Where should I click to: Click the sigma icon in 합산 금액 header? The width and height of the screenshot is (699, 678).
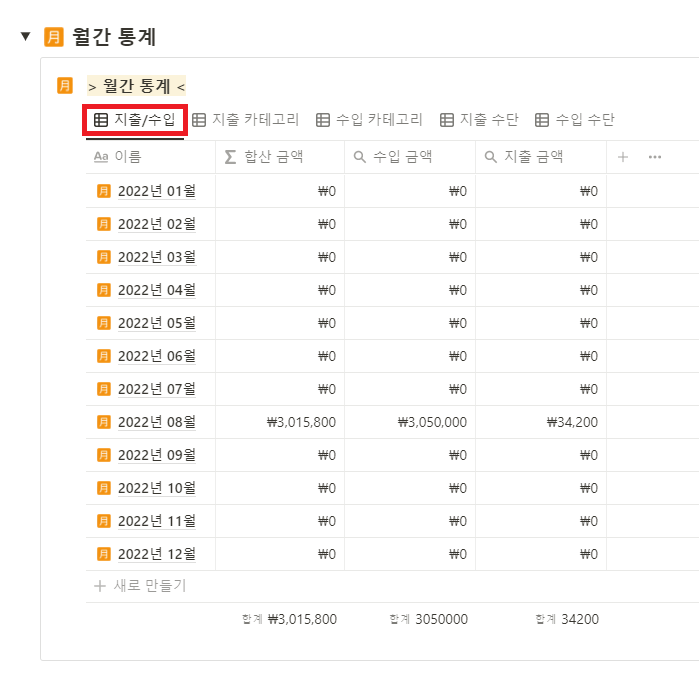pos(230,157)
